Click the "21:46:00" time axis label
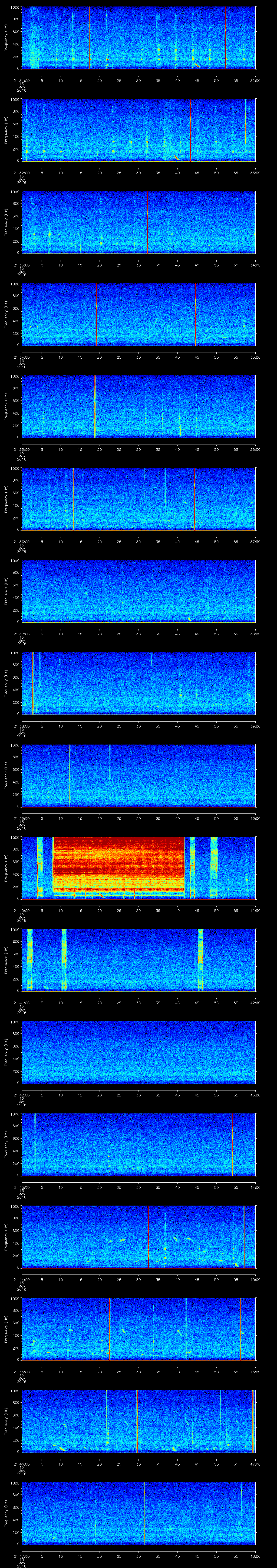This screenshot has height=1568, width=277. point(21,1463)
